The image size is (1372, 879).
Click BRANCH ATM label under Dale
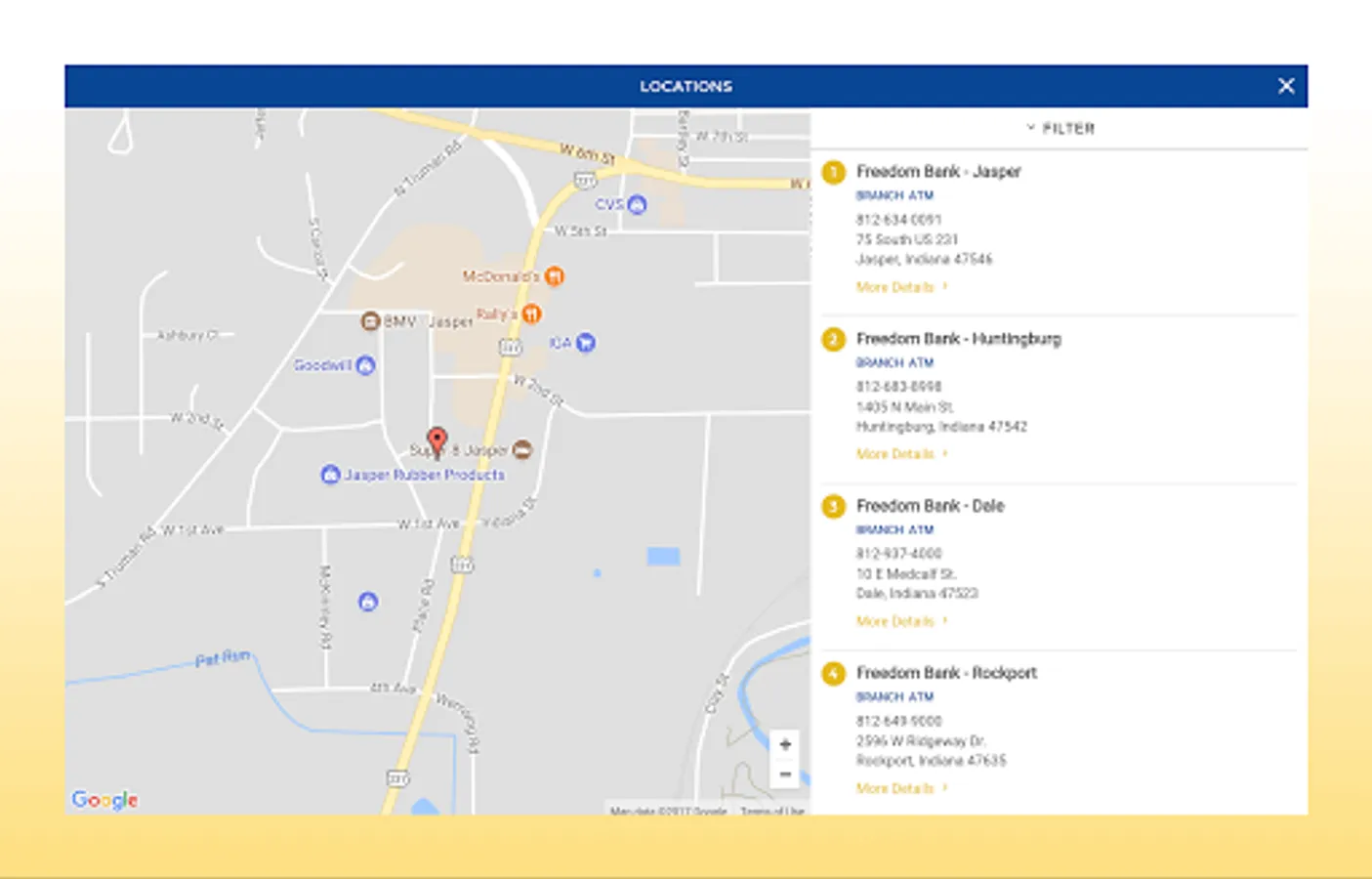coord(894,529)
